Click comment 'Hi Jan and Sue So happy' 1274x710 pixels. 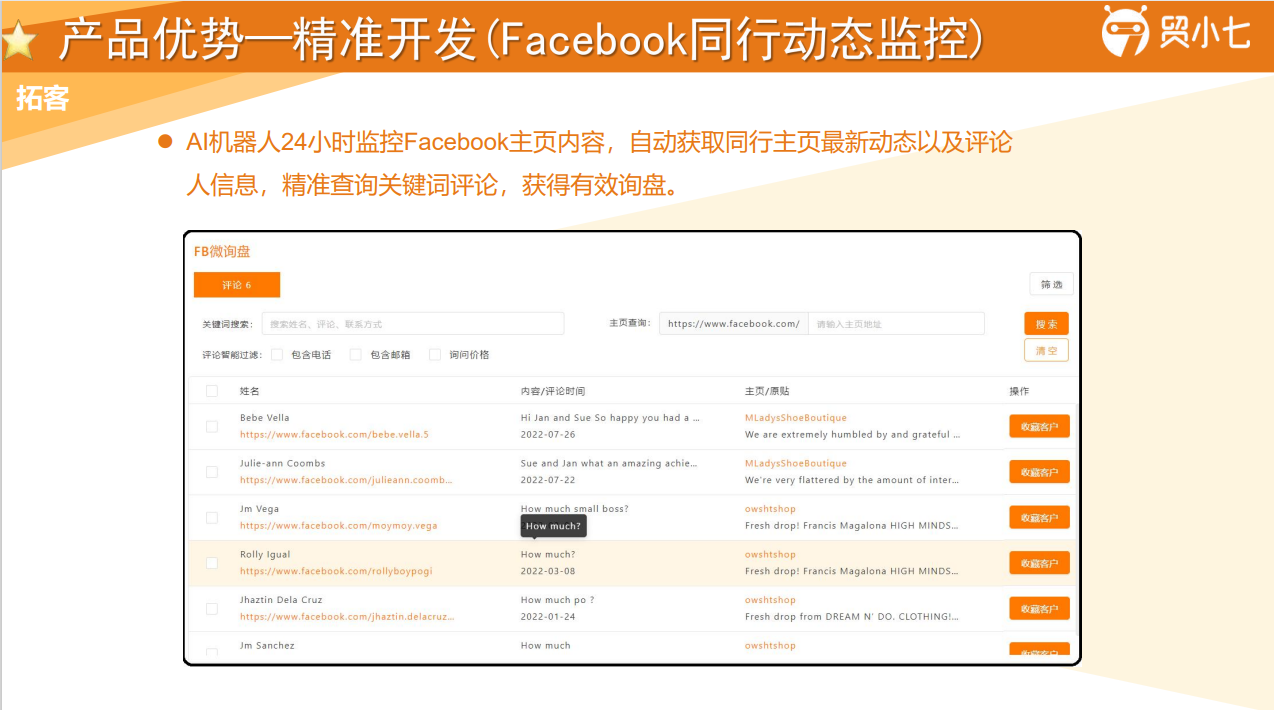610,418
